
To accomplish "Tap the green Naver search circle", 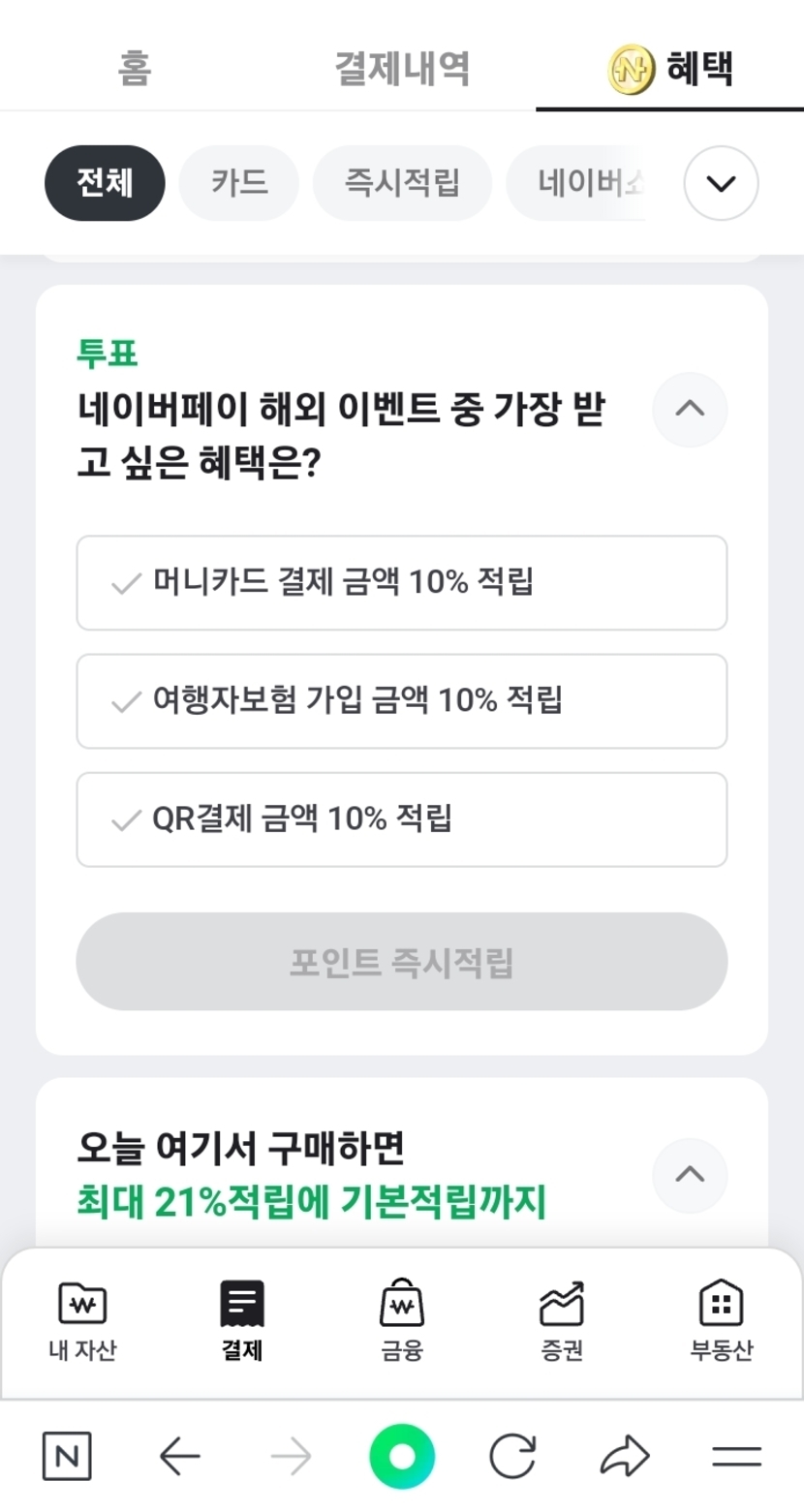I will point(402,1456).
